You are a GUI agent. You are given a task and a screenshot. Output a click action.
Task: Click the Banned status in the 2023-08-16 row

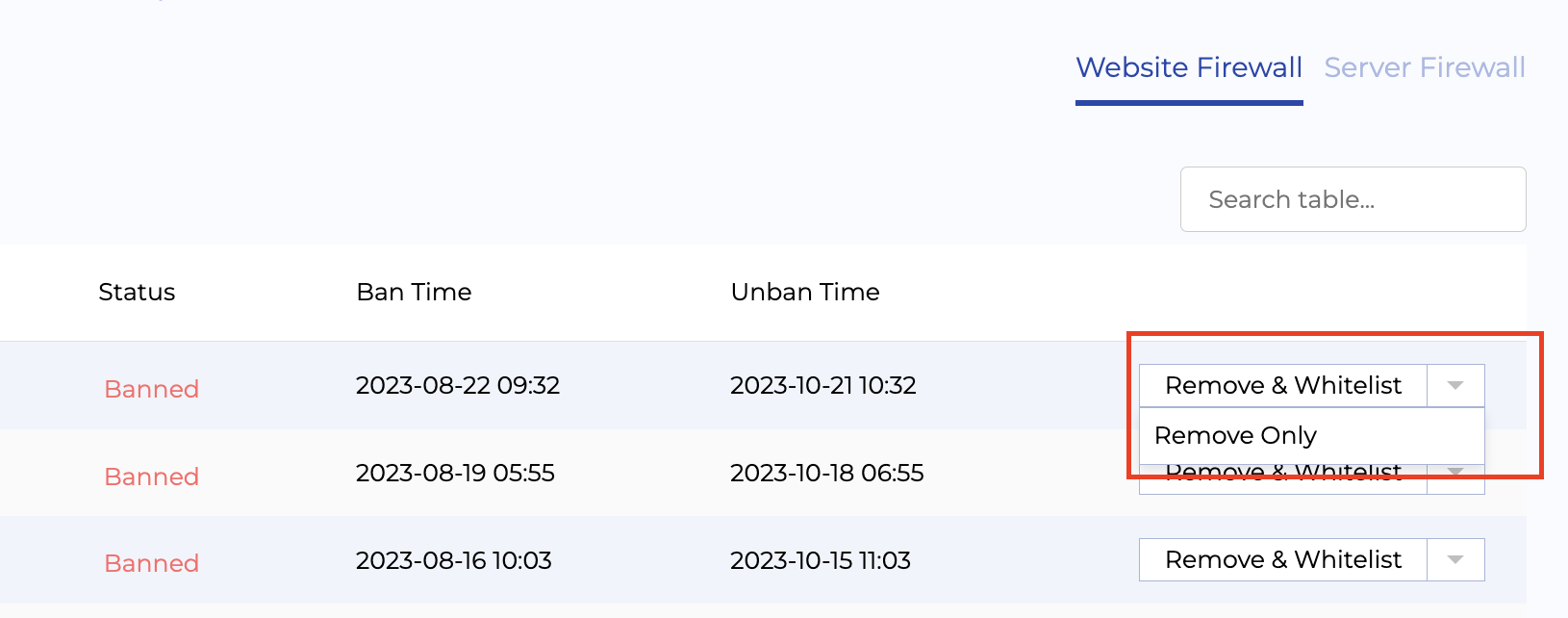[151, 563]
